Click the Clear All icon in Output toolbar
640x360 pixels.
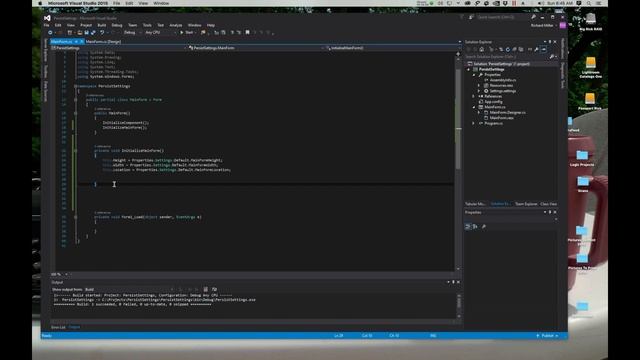[206, 289]
